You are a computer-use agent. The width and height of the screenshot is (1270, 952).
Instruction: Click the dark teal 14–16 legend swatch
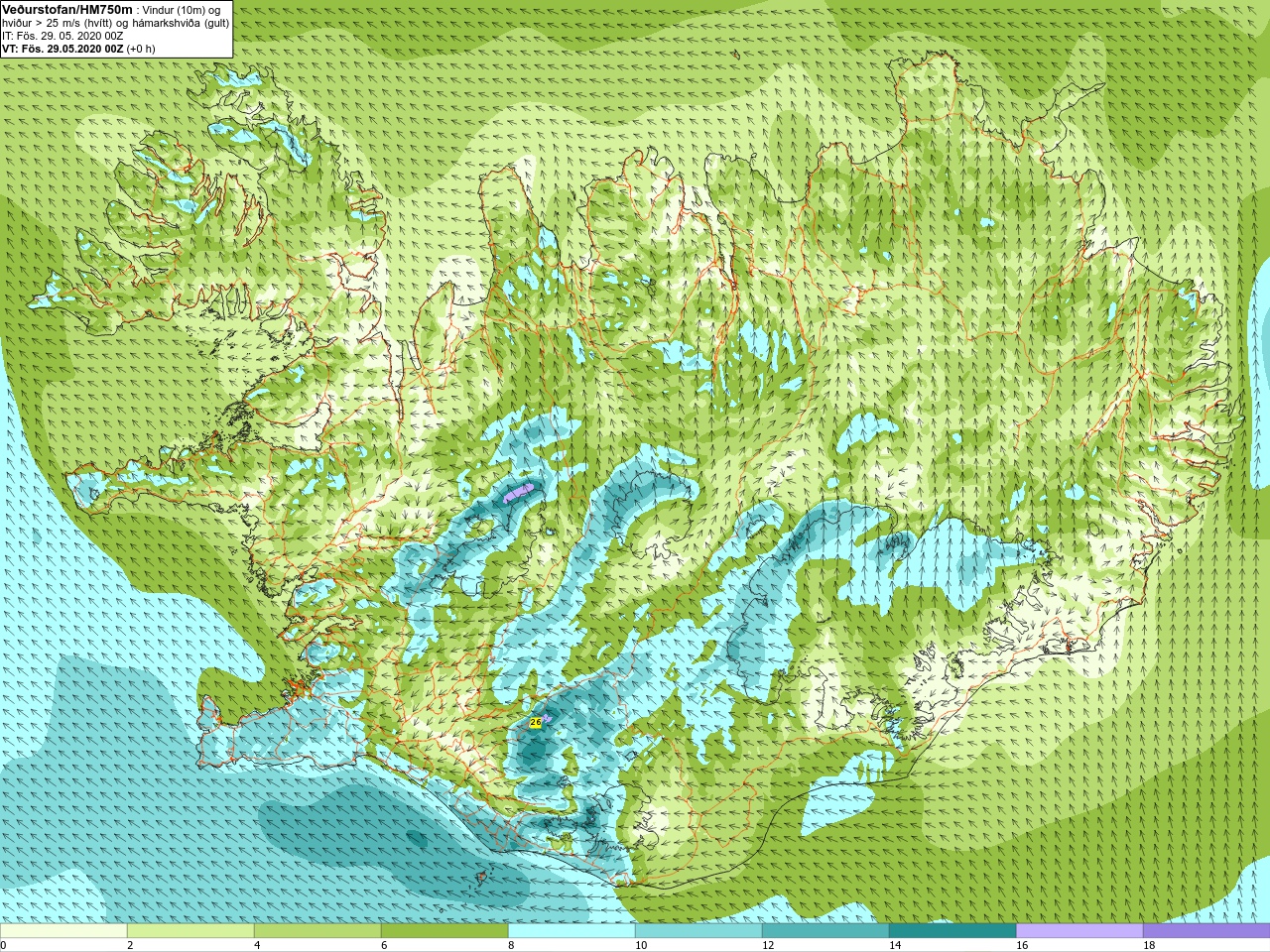click(952, 931)
